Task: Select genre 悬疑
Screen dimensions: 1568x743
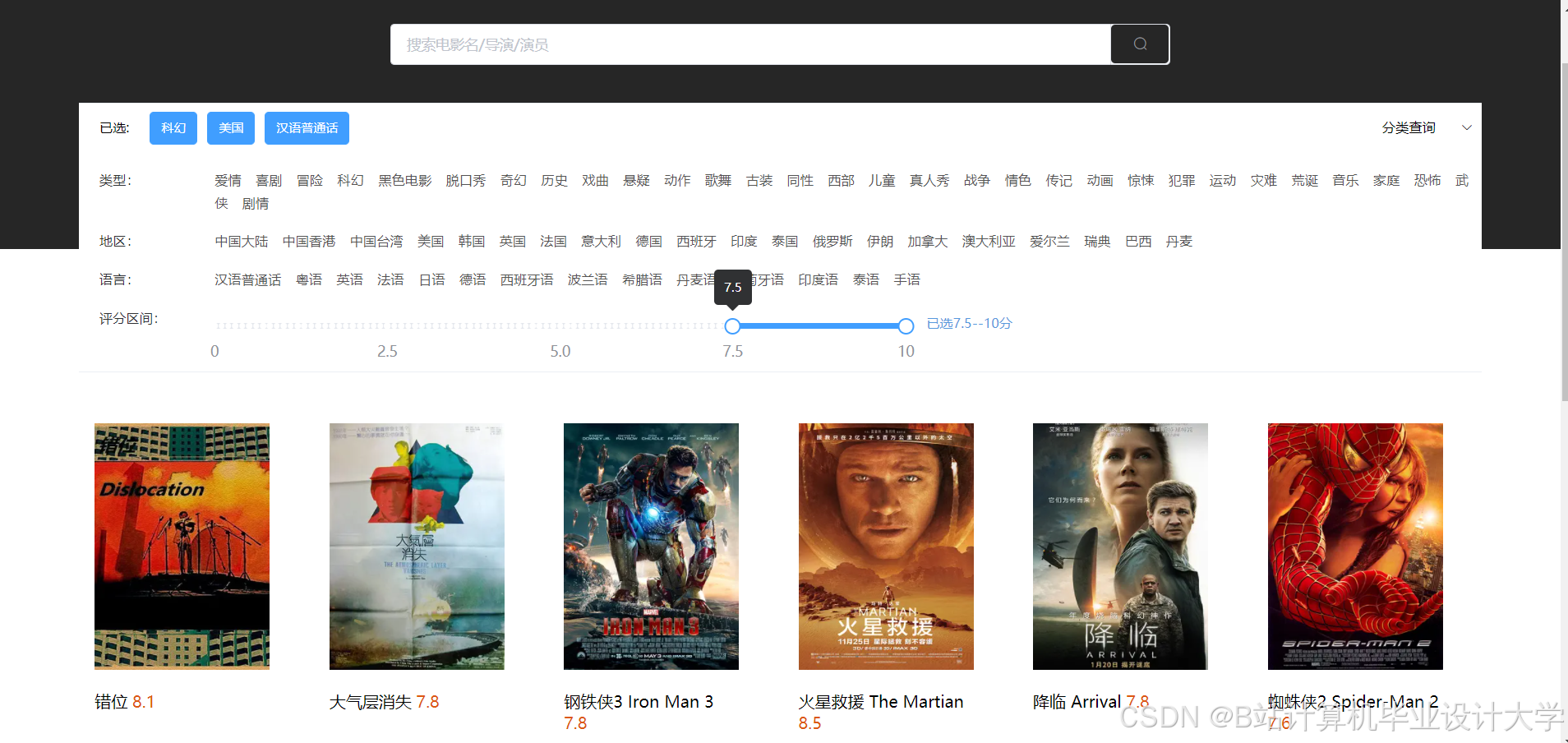Action: pyautogui.click(x=636, y=181)
